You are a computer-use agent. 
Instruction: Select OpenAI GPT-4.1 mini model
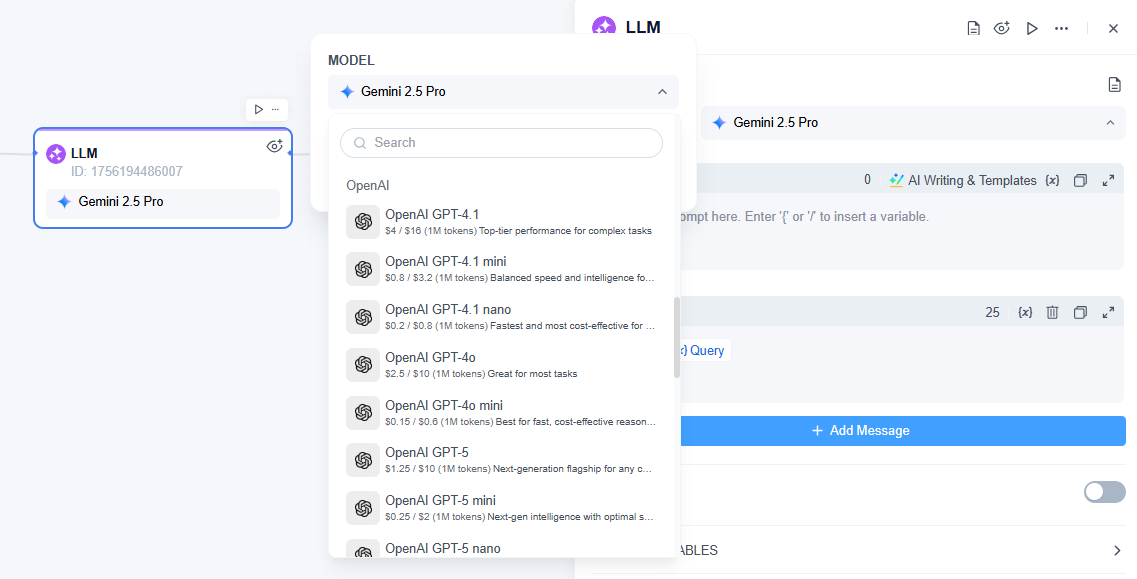pyautogui.click(x=502, y=269)
